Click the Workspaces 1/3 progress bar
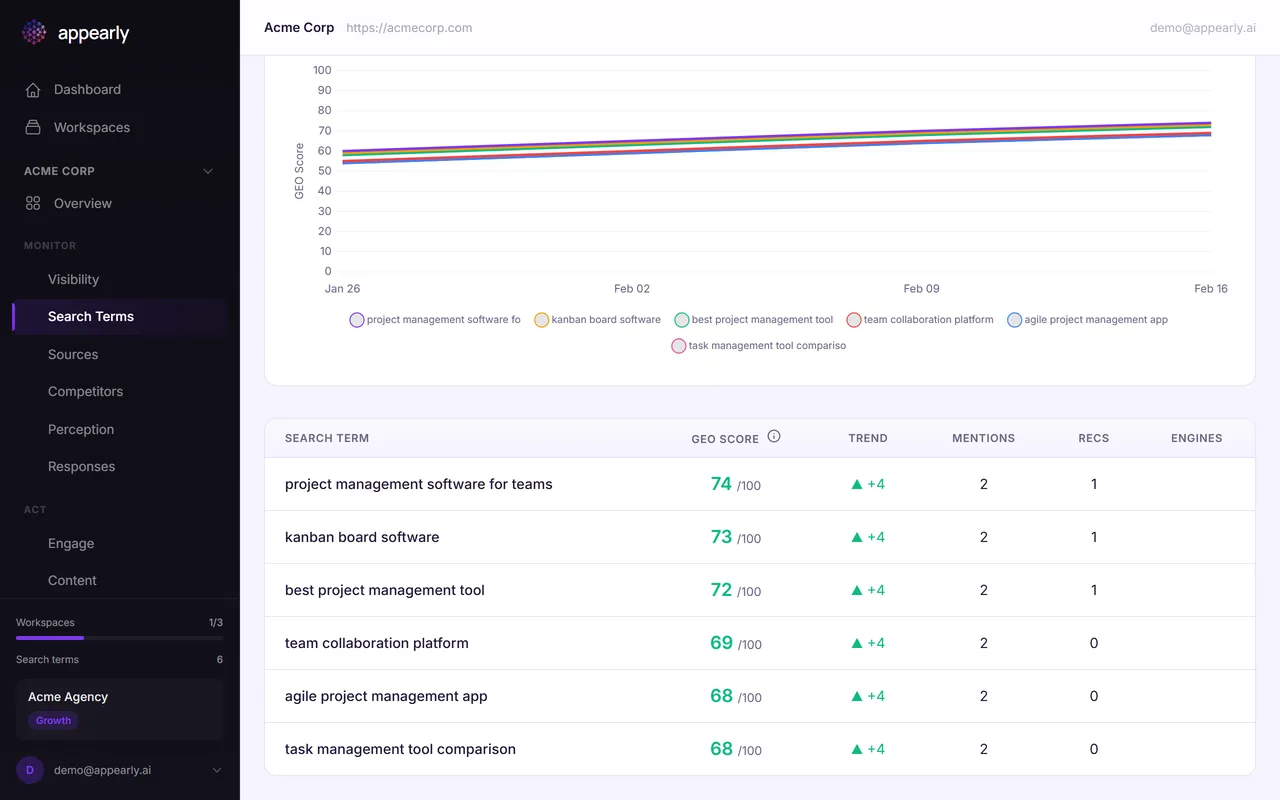The image size is (1280, 800). (118, 637)
